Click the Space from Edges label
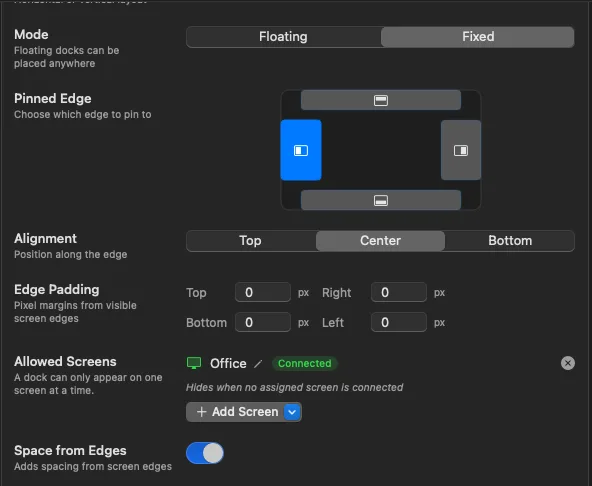Image resolution: width=592 pixels, height=486 pixels. tap(70, 451)
